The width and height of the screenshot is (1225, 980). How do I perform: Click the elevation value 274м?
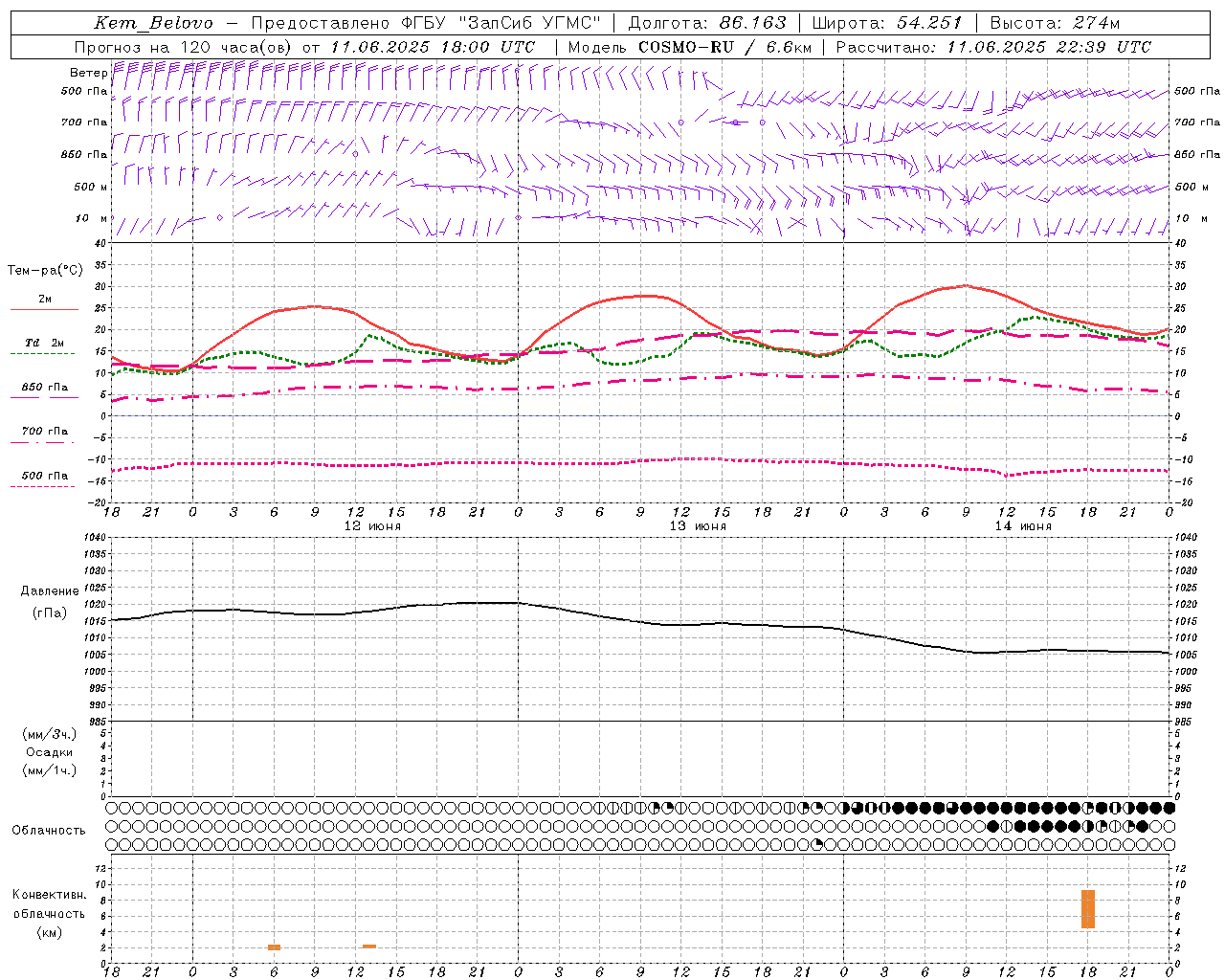pos(1096,23)
